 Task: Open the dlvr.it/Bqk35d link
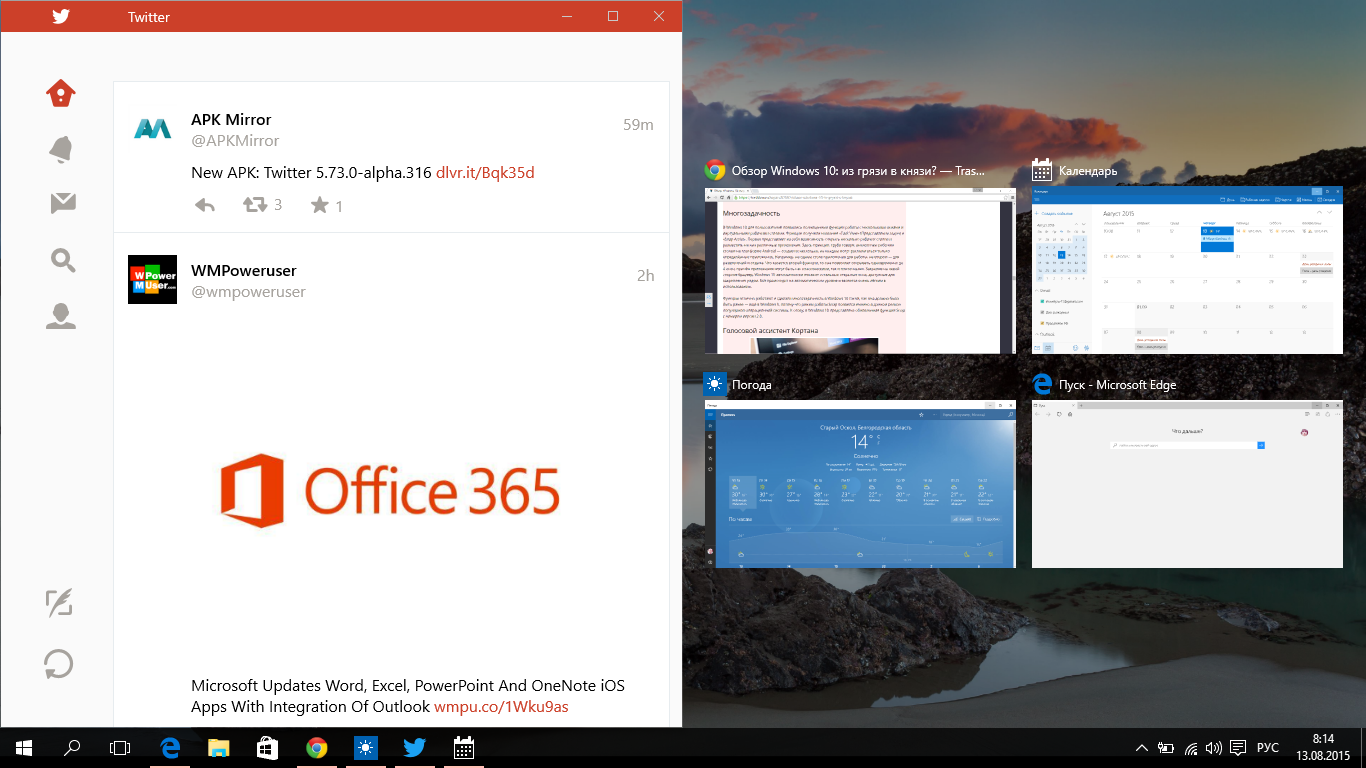click(x=485, y=172)
